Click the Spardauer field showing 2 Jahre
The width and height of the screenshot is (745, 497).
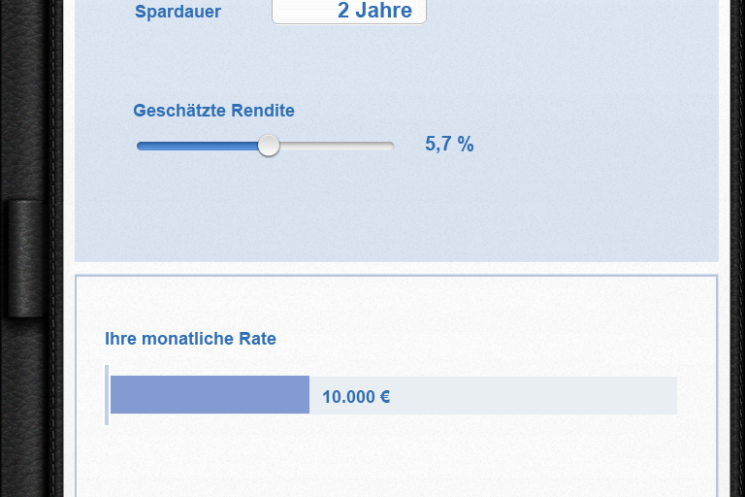coord(349,11)
